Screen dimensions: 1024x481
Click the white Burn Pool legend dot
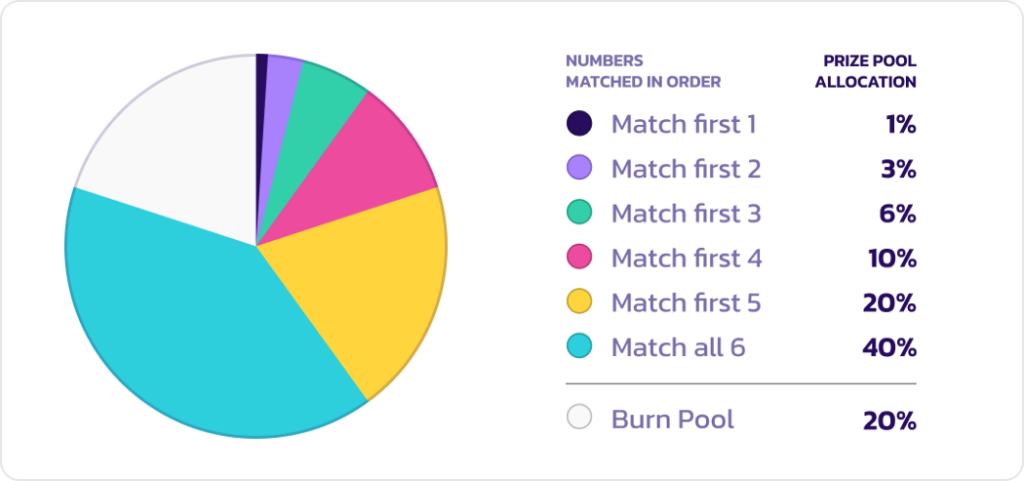579,417
